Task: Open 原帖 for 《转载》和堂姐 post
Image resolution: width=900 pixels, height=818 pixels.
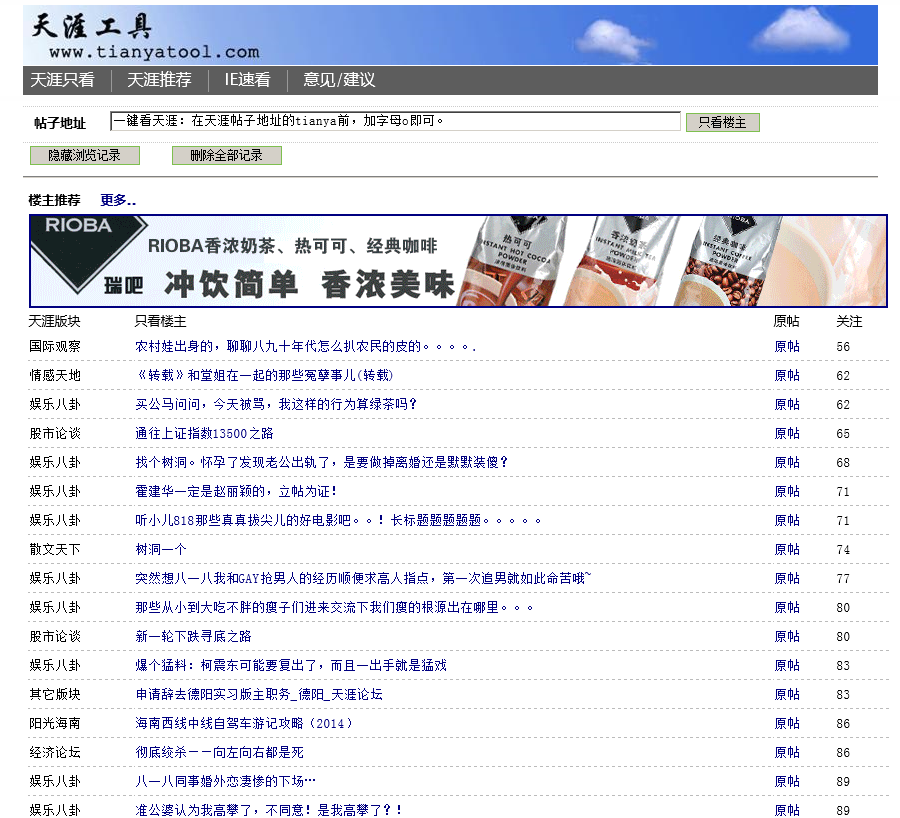Action: coord(787,375)
